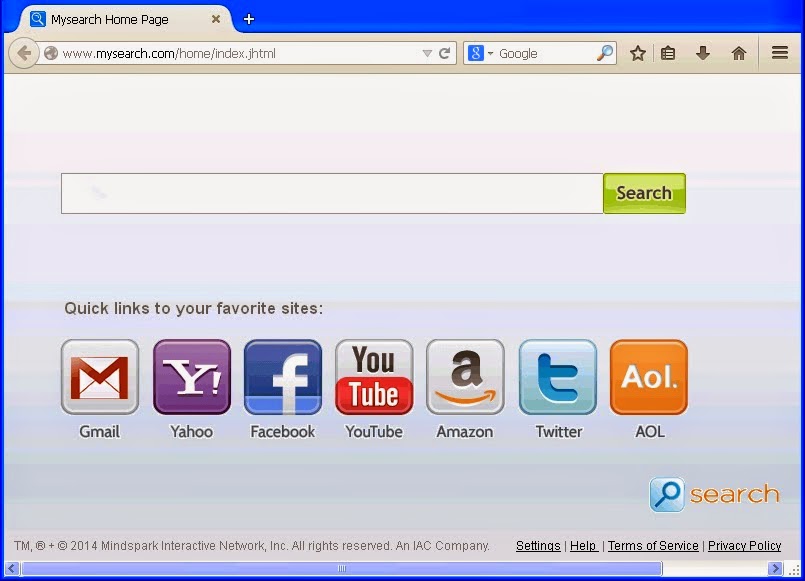Open the Gmail quick link icon
Screen dimensions: 805x581
pos(100,377)
